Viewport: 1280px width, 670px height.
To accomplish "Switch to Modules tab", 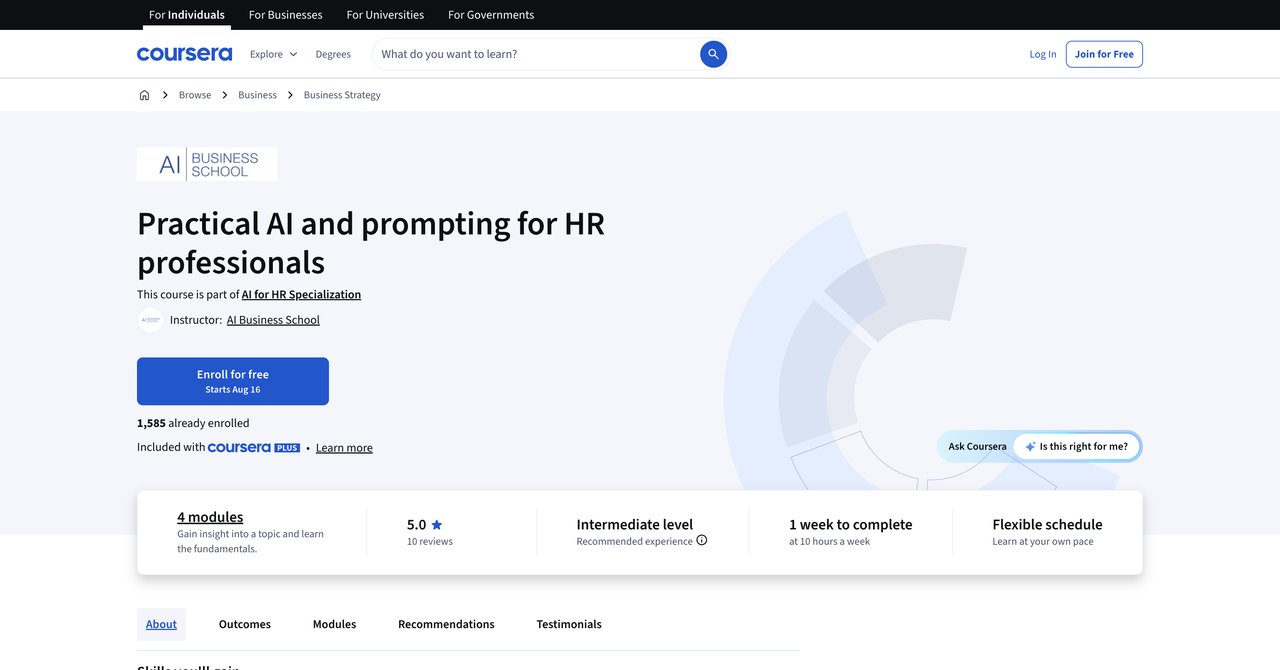I will (334, 624).
